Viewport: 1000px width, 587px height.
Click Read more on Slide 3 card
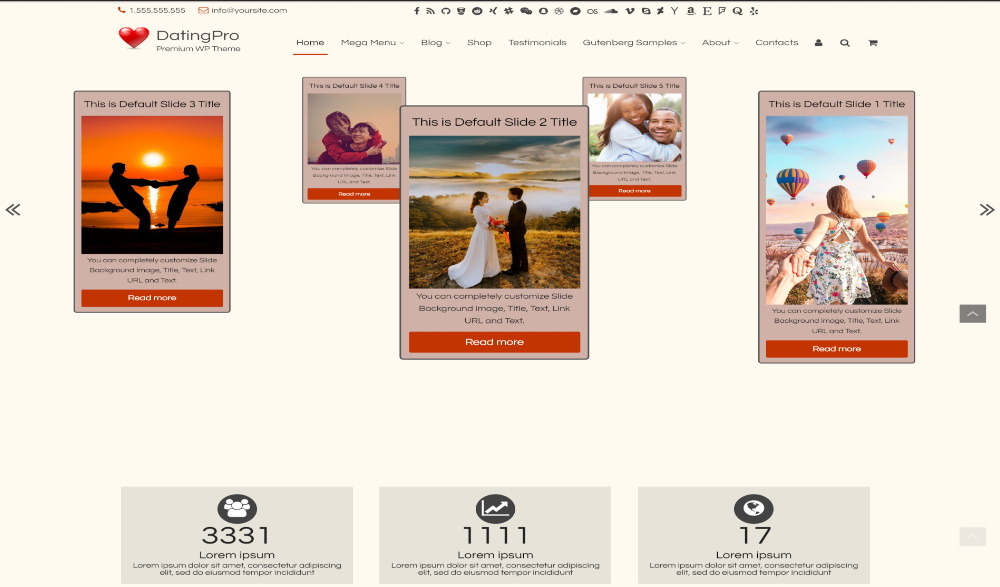coord(152,298)
